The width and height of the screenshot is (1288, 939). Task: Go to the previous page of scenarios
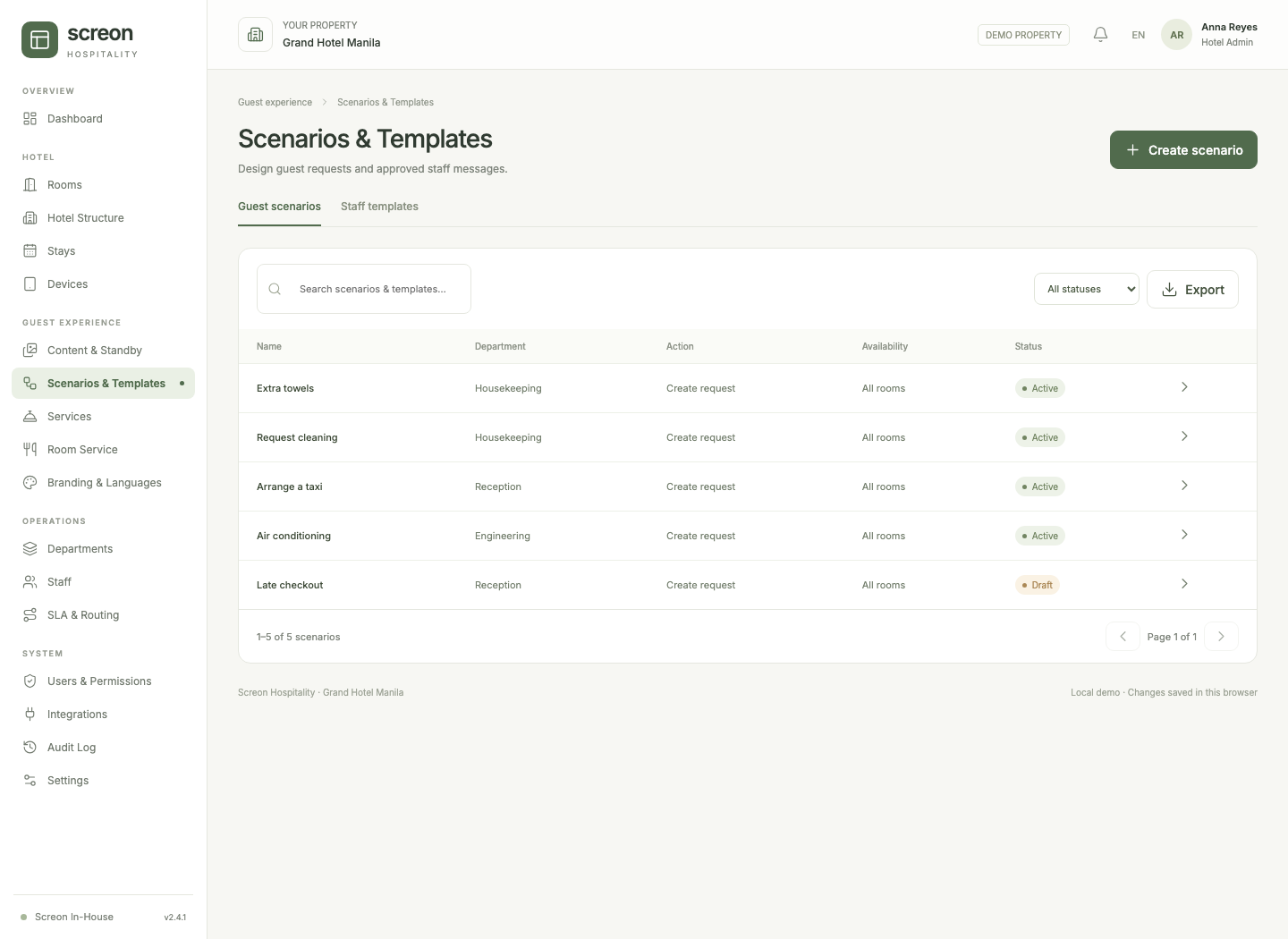(x=1123, y=637)
